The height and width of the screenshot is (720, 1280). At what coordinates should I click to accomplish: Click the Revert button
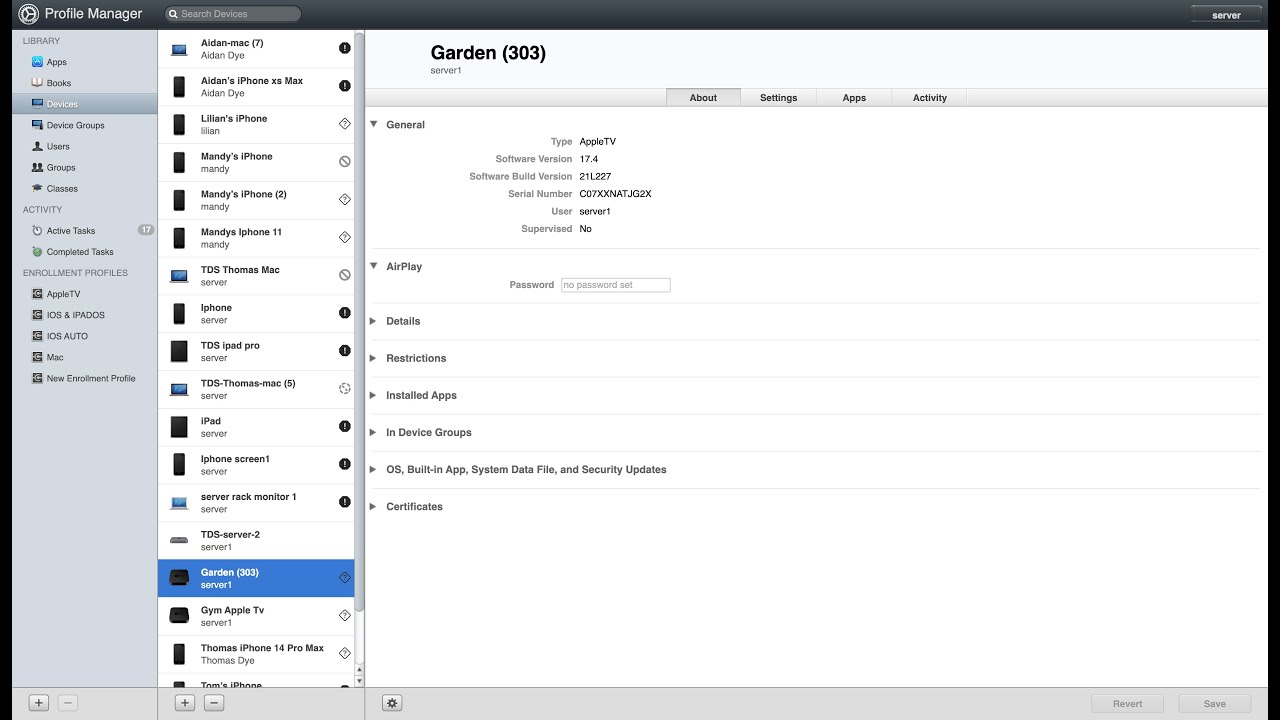(1127, 703)
